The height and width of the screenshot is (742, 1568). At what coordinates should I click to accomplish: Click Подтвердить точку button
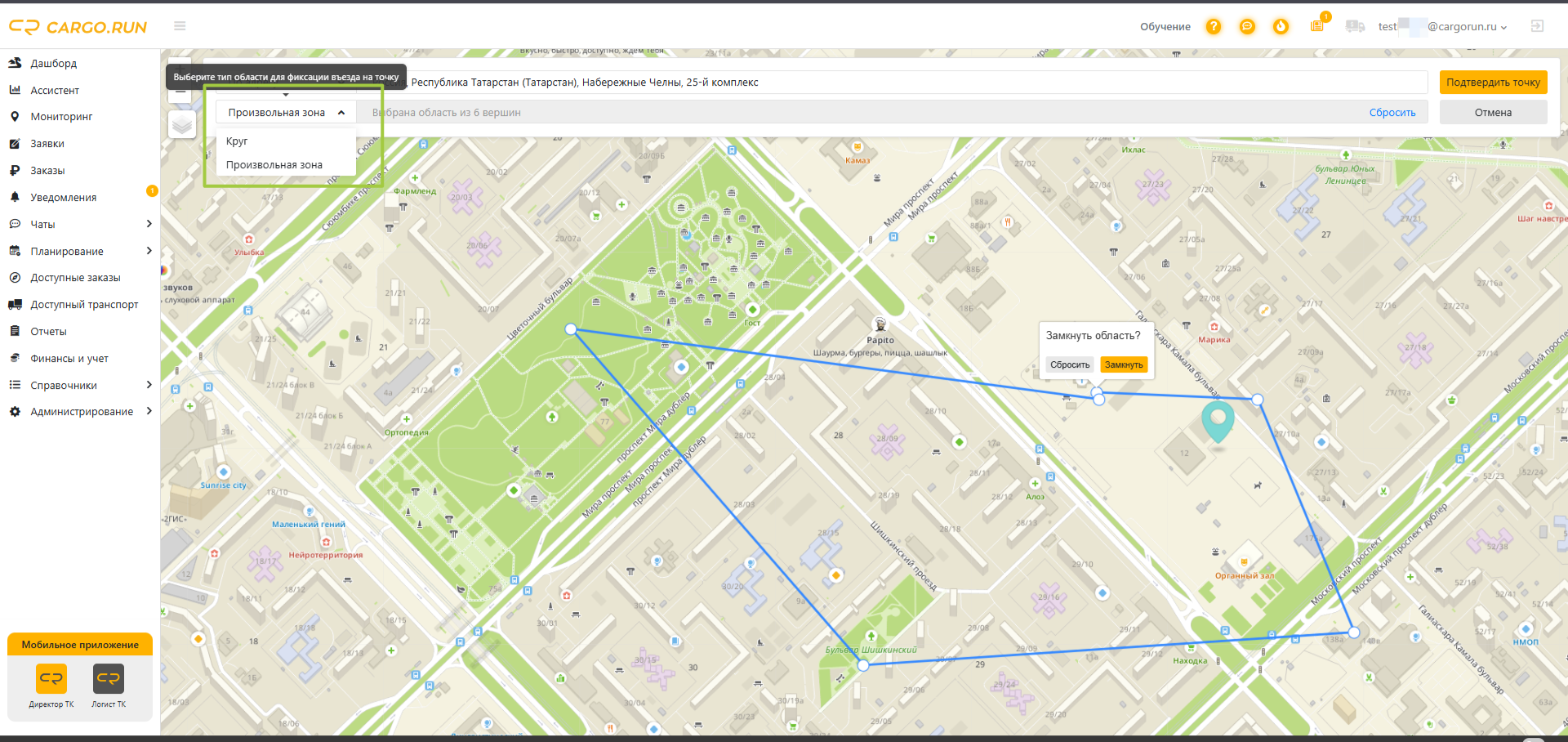[1493, 82]
